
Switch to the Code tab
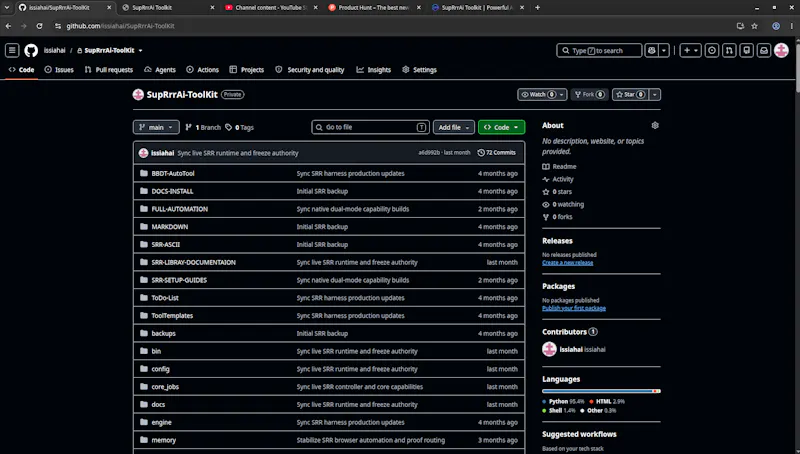pyautogui.click(x=21, y=70)
